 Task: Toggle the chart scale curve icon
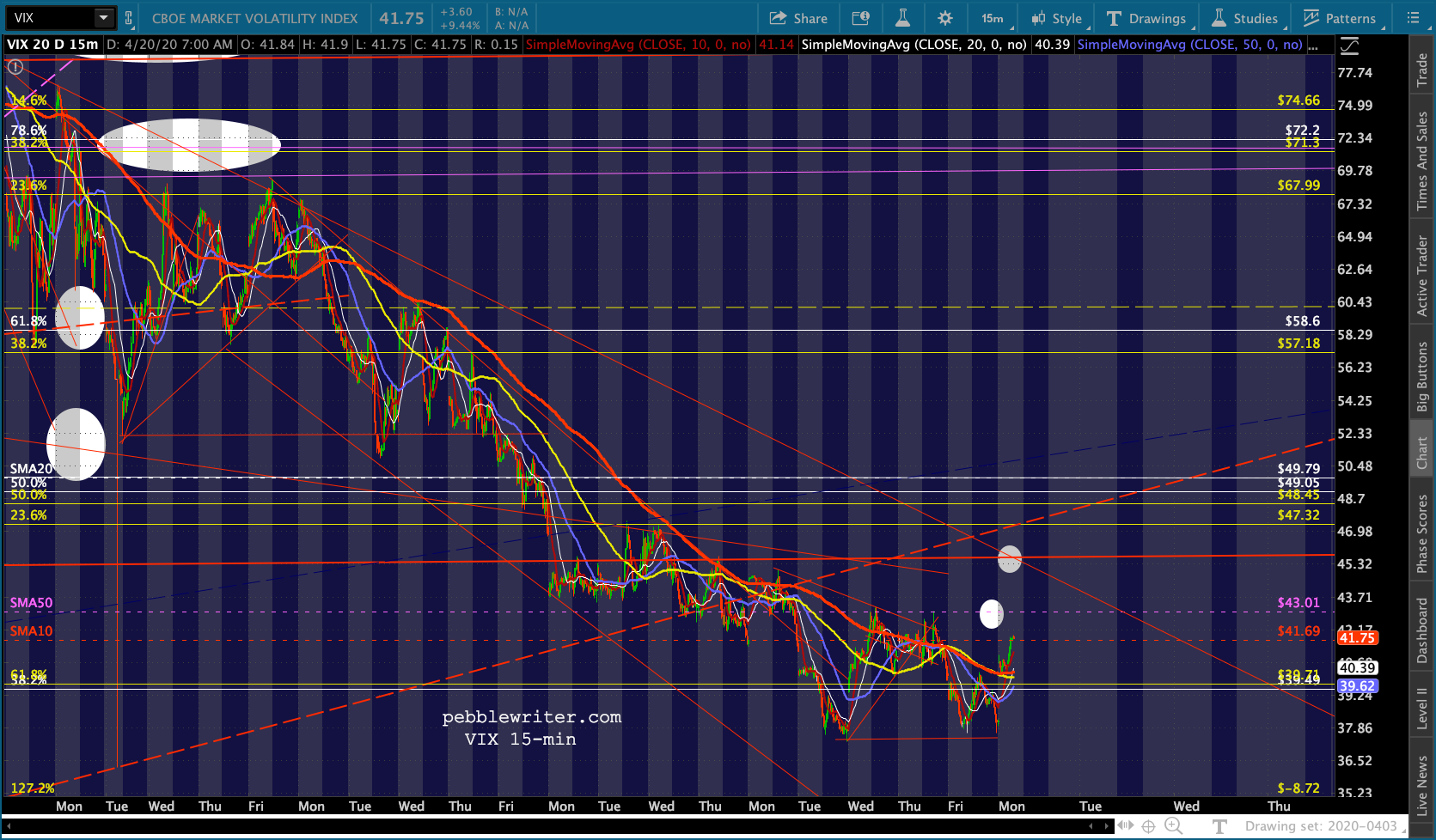[x=1349, y=46]
